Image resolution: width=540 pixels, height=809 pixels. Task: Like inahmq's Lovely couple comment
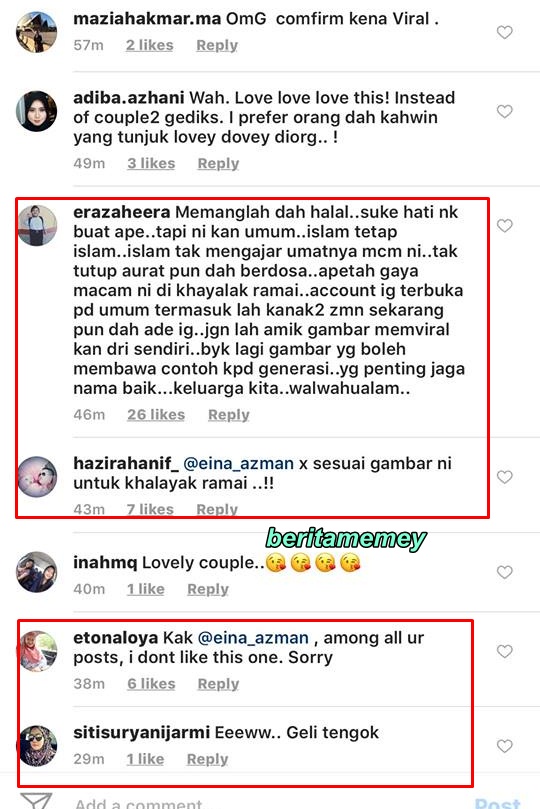pos(504,572)
